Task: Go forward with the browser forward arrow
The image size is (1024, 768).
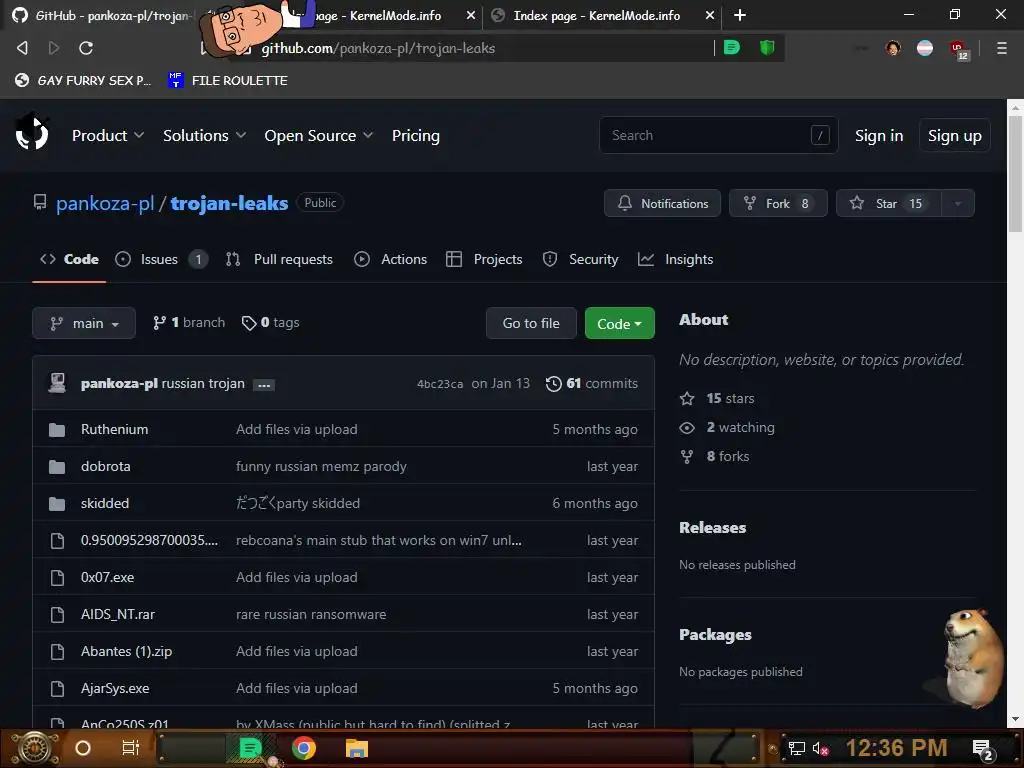Action: (x=54, y=48)
